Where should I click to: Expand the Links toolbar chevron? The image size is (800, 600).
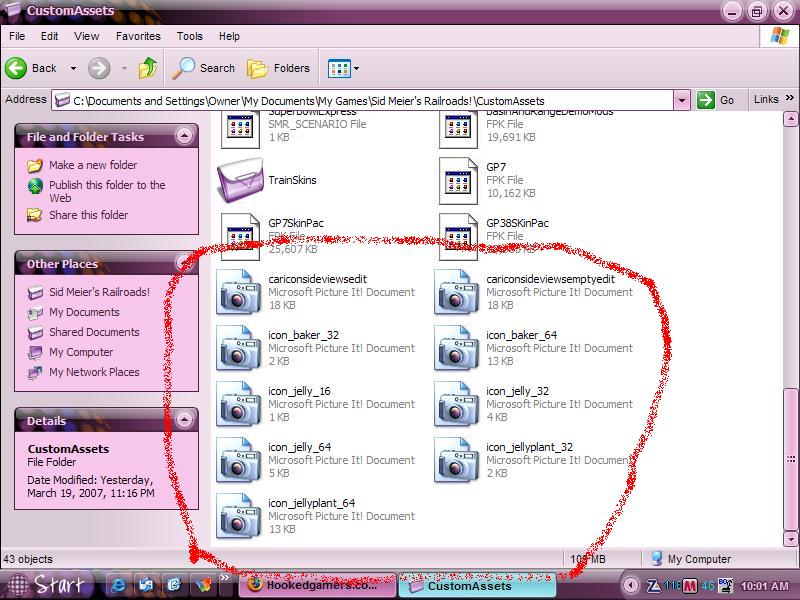[x=790, y=98]
